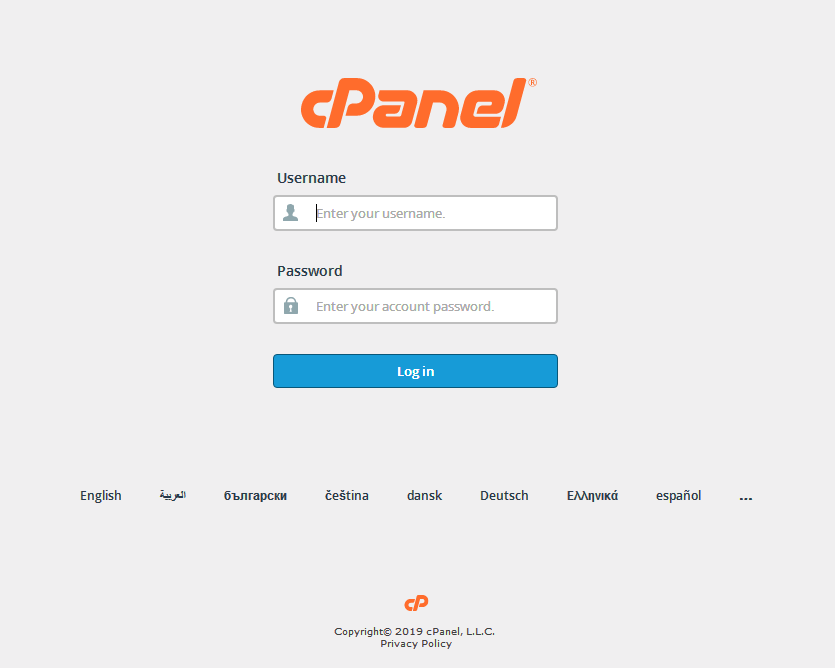Focus the account Password input field
The width and height of the screenshot is (835, 668).
pyautogui.click(x=415, y=306)
